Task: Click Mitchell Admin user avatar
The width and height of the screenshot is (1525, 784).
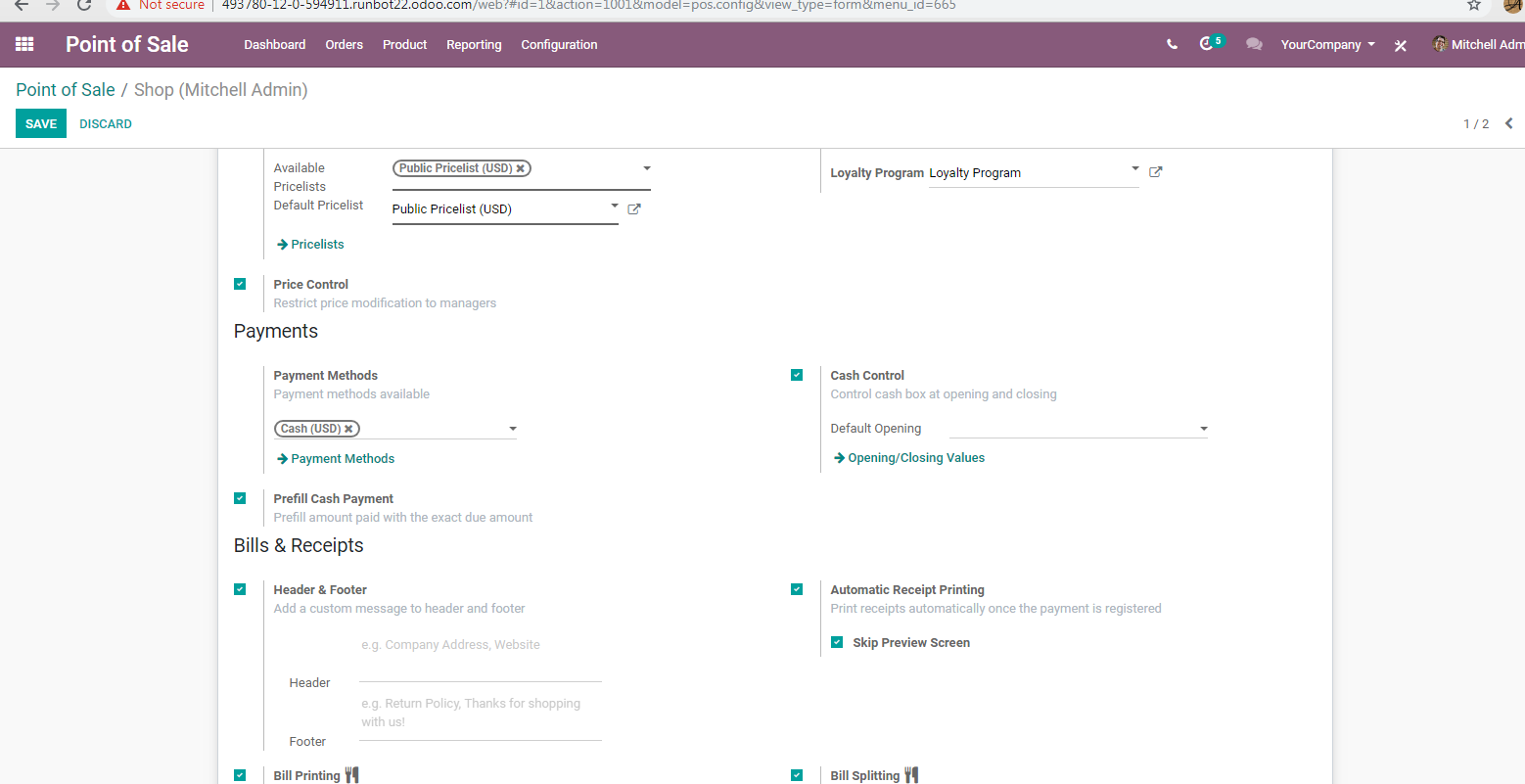Action: pos(1440,44)
